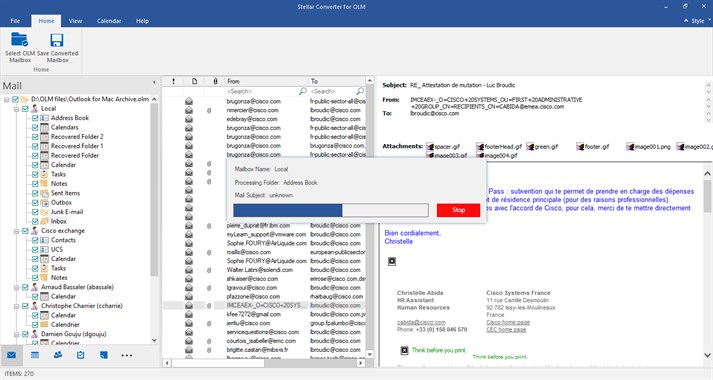Open the Calendar view icon in bottom bar

(35, 355)
